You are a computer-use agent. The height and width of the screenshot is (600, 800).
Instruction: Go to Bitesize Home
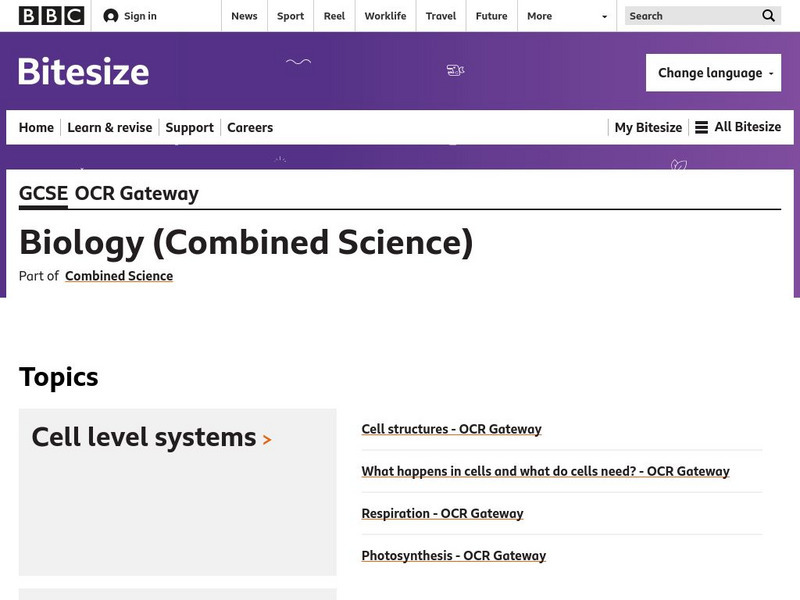coord(36,127)
